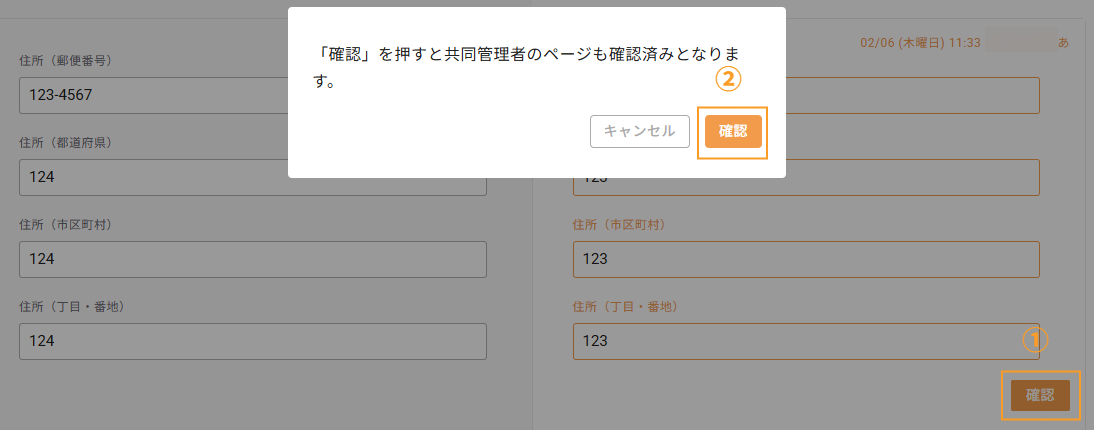Screen dimensions: 1094x430
Task: Click the 住所（郵便番号）label
Action: point(66,60)
